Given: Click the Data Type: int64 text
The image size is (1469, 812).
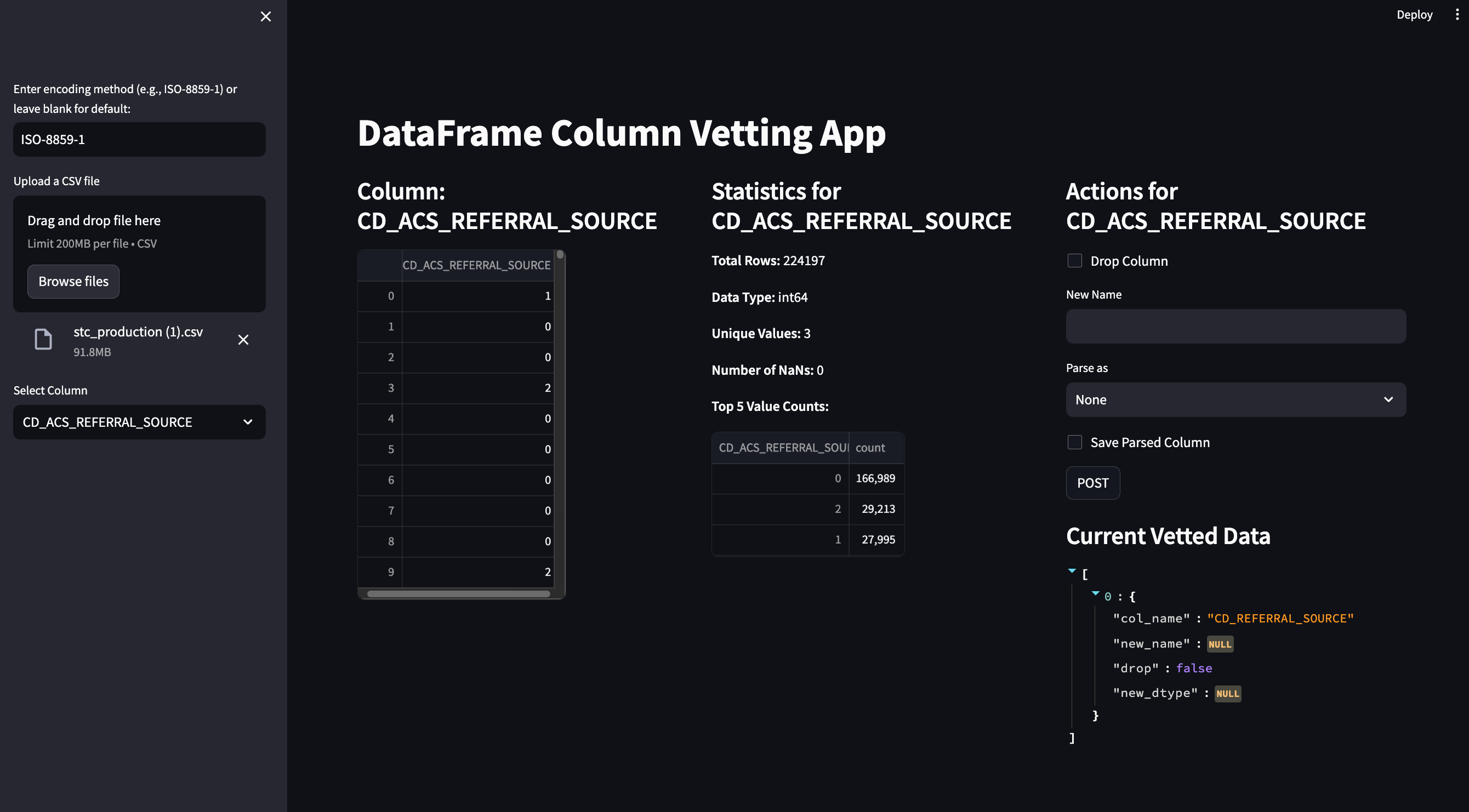Looking at the screenshot, I should 759,297.
